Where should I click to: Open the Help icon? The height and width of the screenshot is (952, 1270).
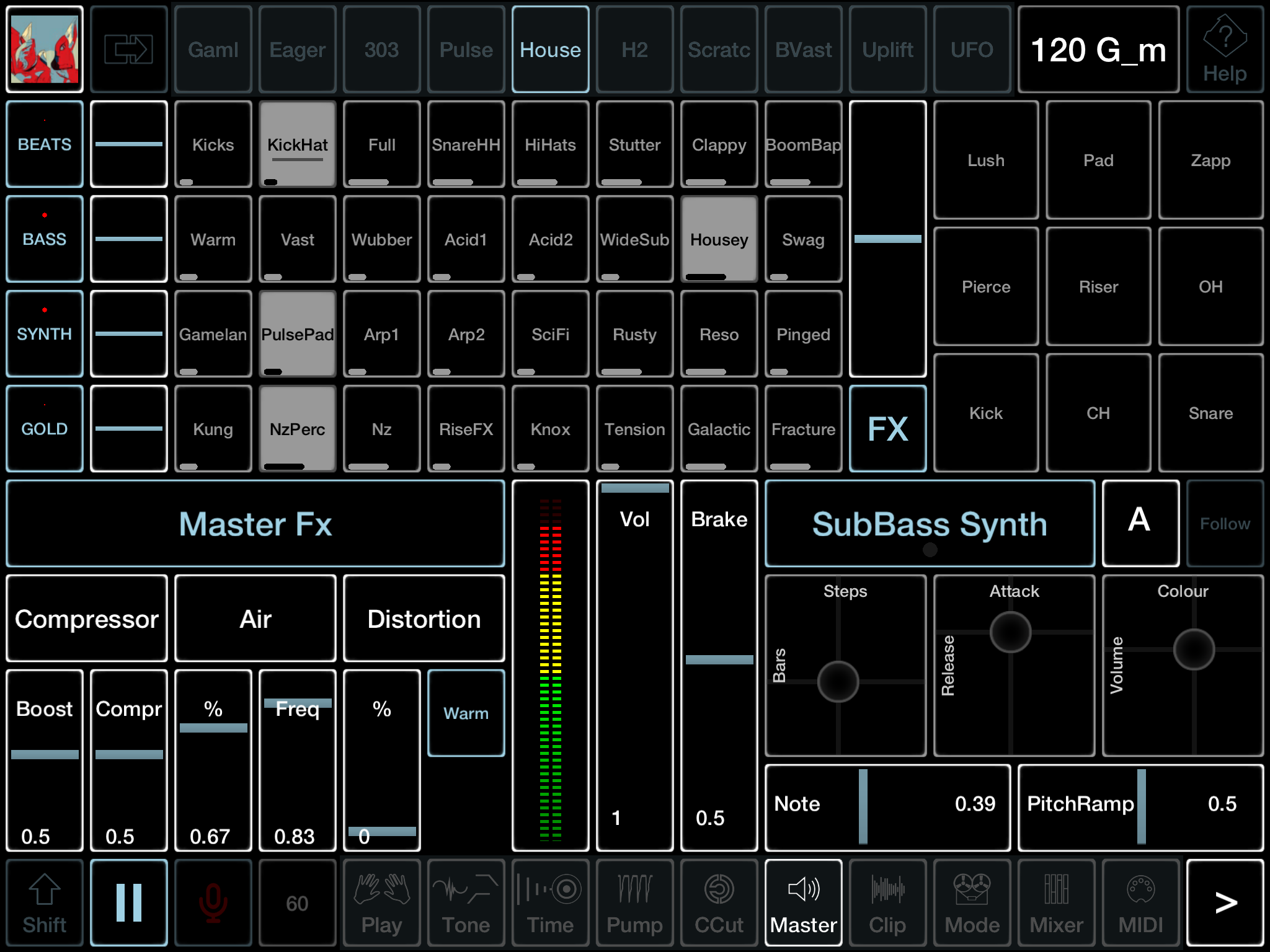(1224, 50)
